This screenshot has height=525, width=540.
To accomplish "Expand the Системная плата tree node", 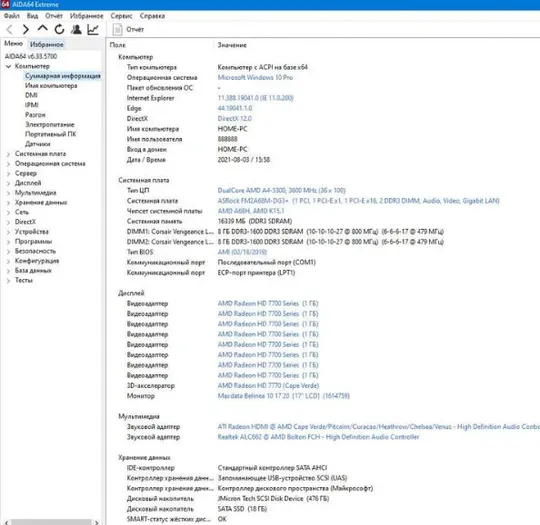I will pos(8,154).
